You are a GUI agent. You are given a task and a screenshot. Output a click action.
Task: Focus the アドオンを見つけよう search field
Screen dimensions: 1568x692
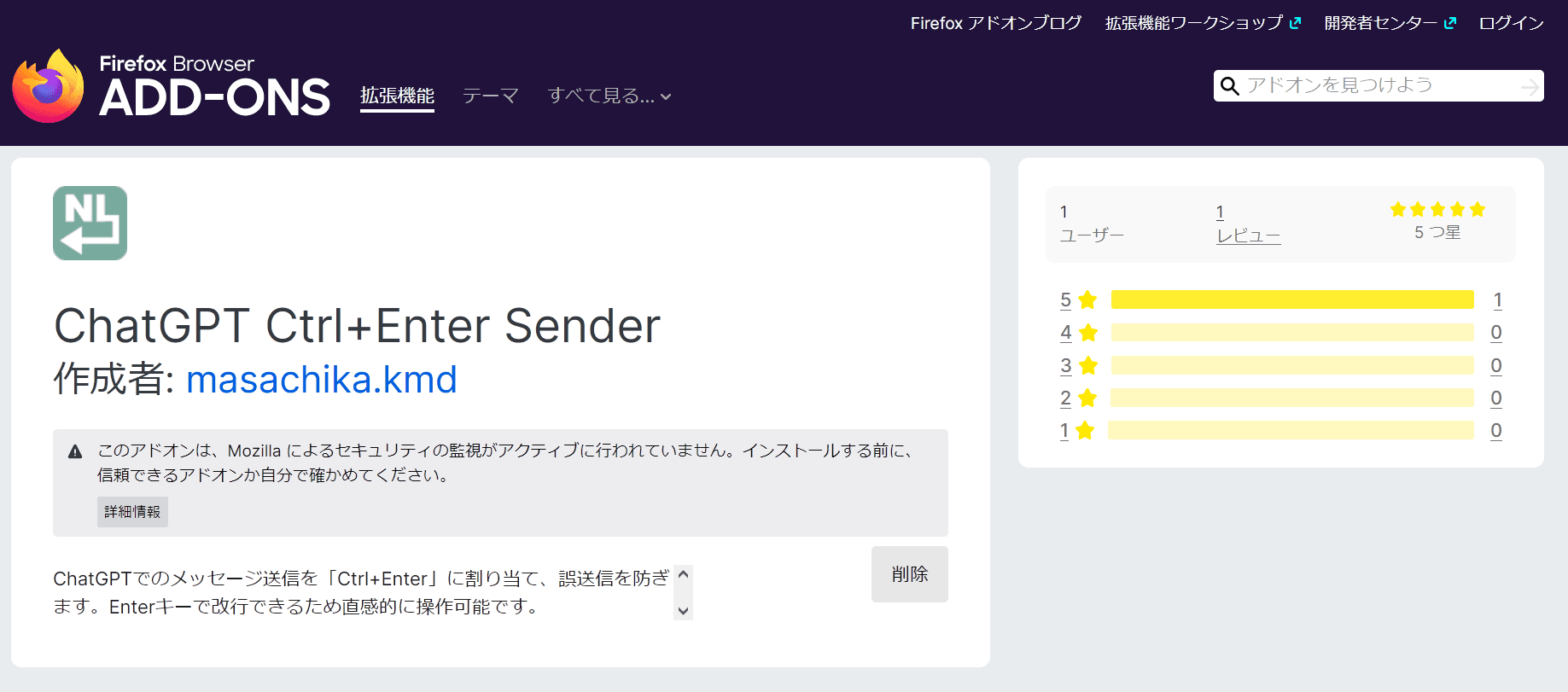pyautogui.click(x=1379, y=86)
